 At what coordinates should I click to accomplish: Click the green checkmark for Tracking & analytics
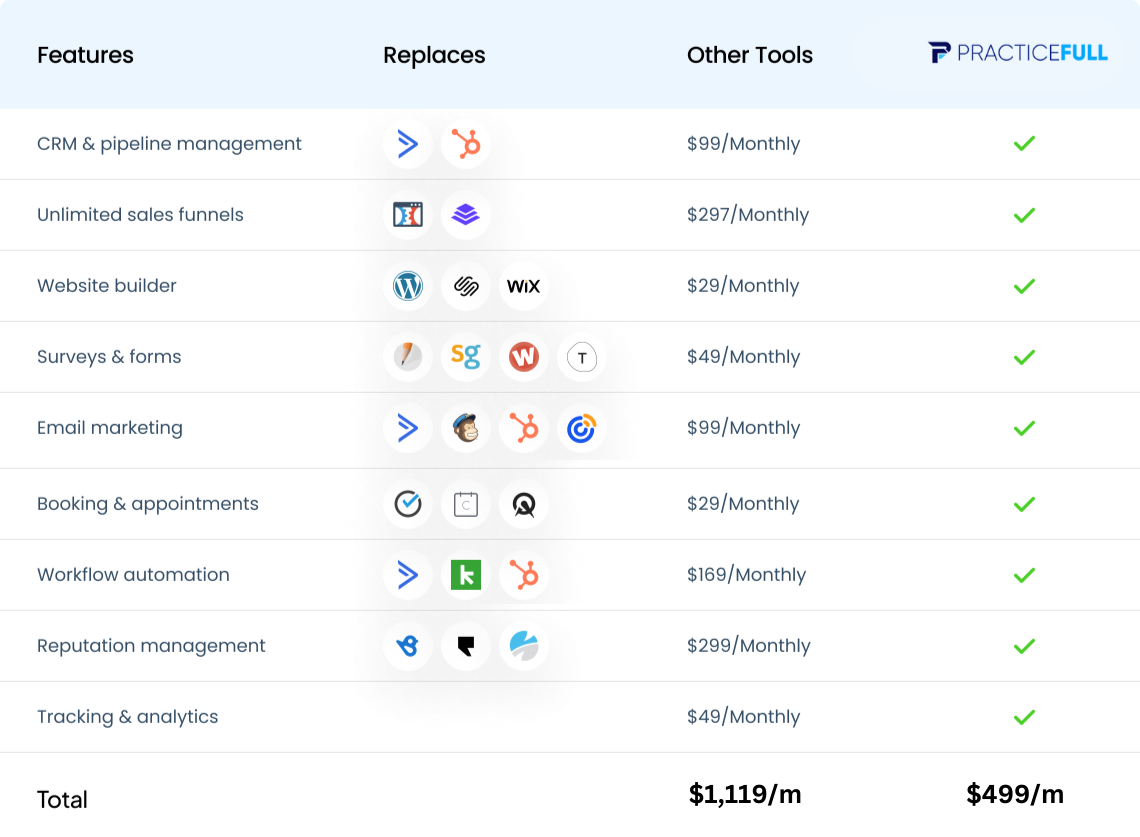pos(1024,717)
